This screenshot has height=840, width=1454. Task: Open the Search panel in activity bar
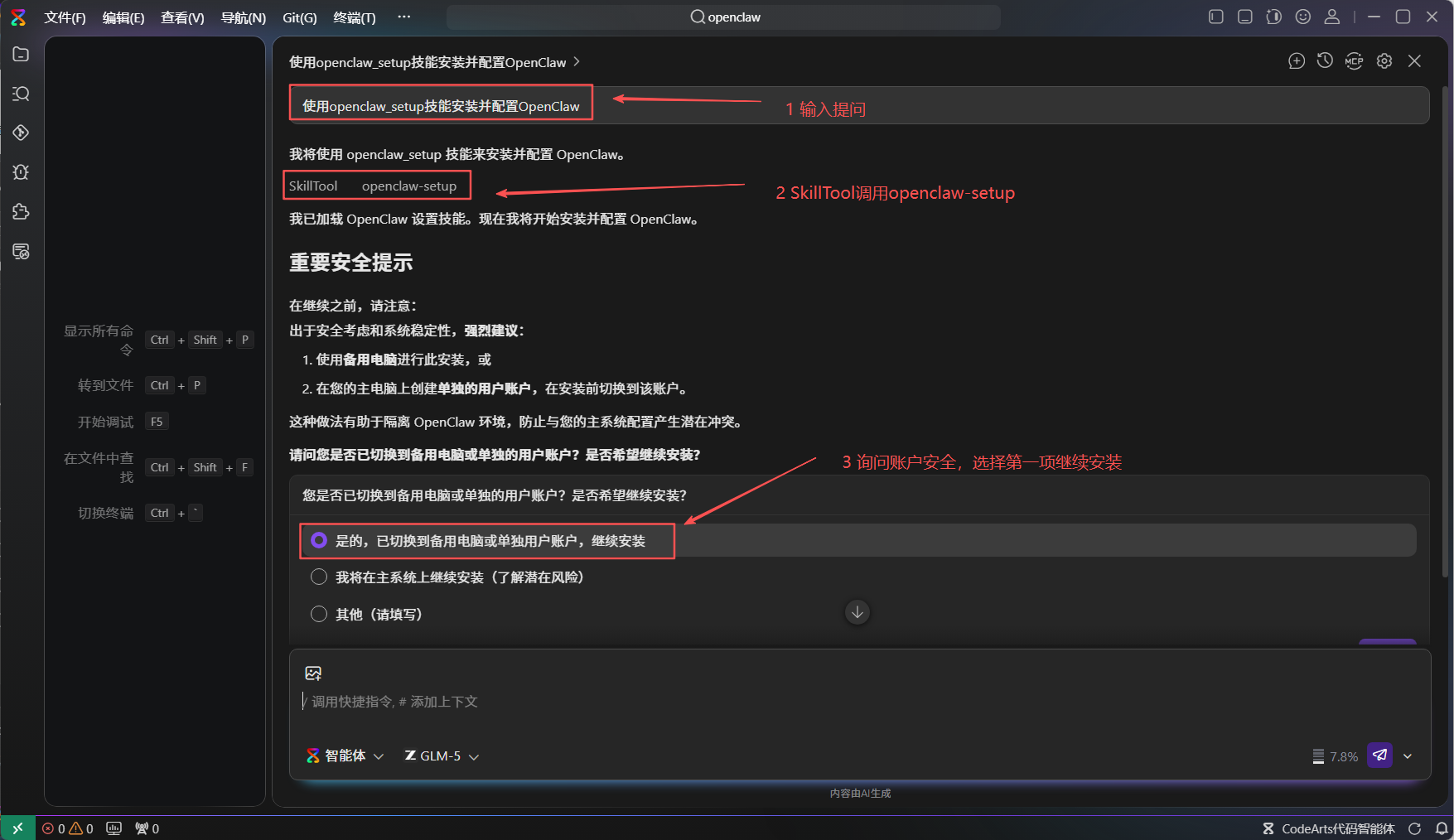pos(21,94)
